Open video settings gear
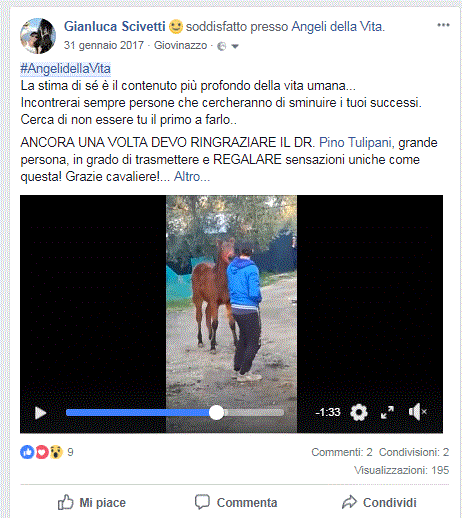Screen dimensions: 462x518 tap(359, 412)
